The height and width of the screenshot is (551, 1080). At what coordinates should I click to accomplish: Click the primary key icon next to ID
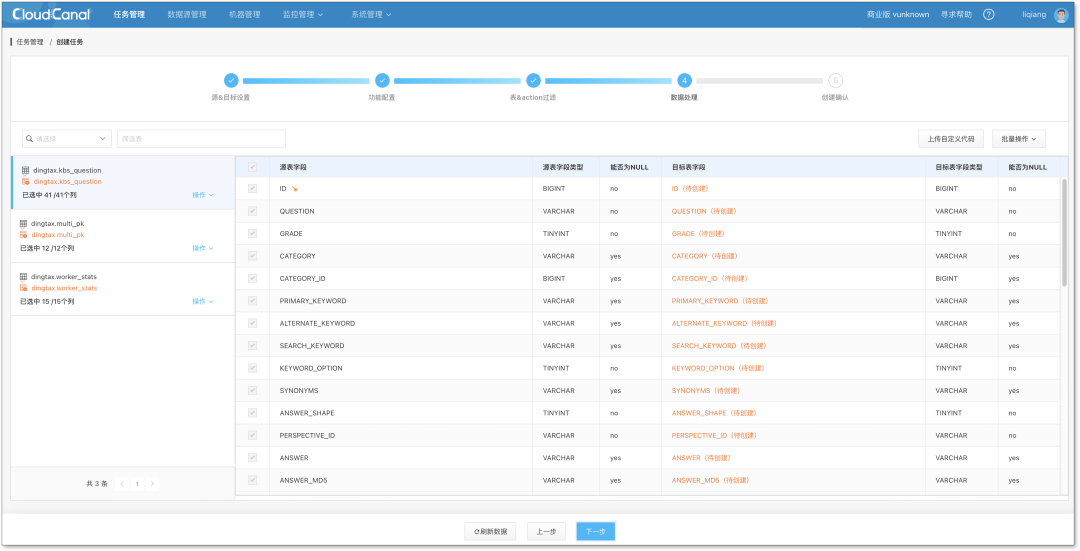(x=294, y=189)
